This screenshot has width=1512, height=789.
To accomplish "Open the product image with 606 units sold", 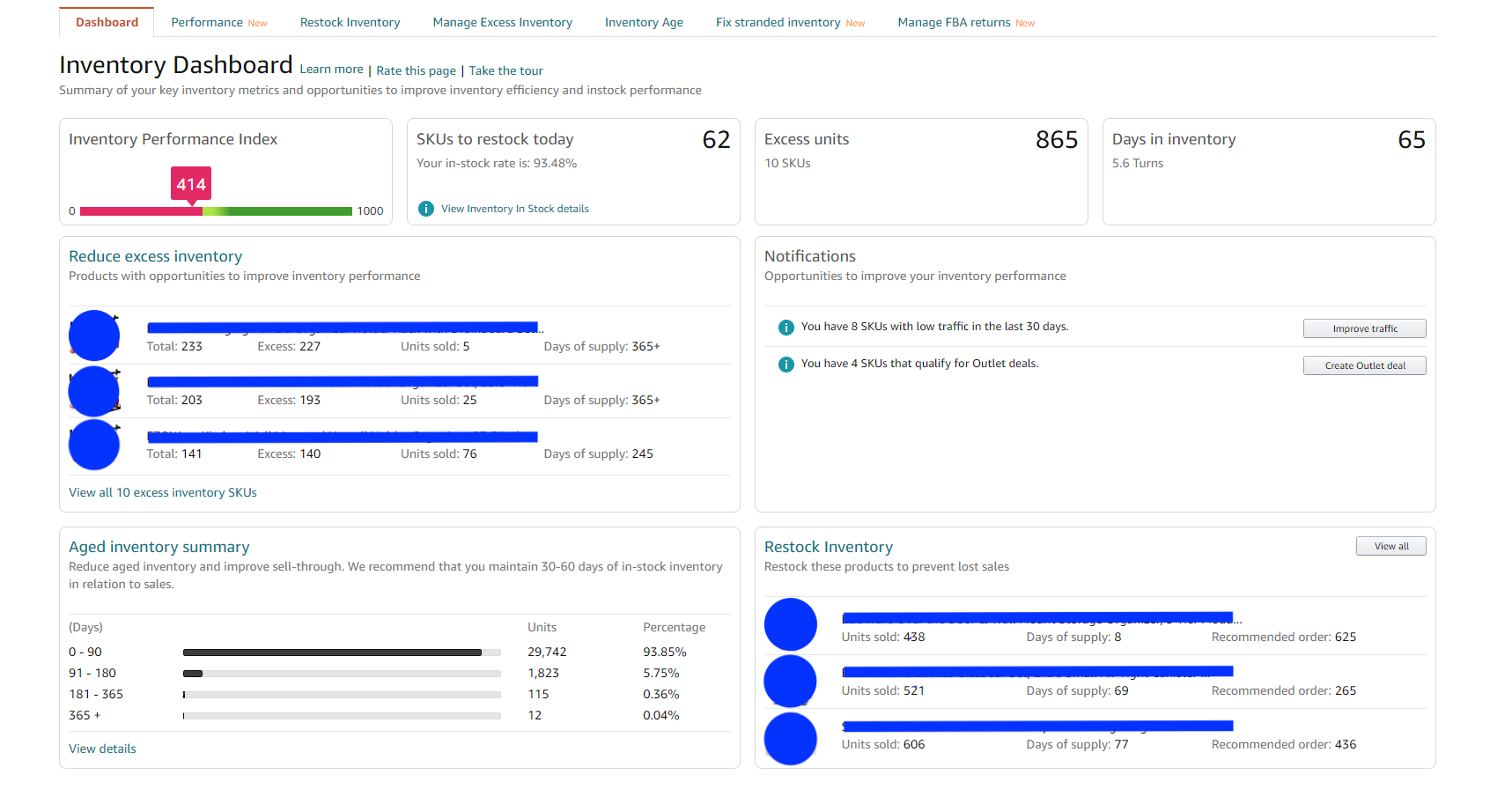I will click(791, 738).
